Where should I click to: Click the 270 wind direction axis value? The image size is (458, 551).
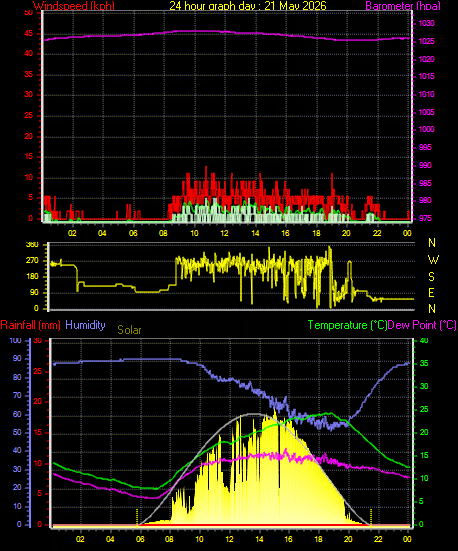32,261
